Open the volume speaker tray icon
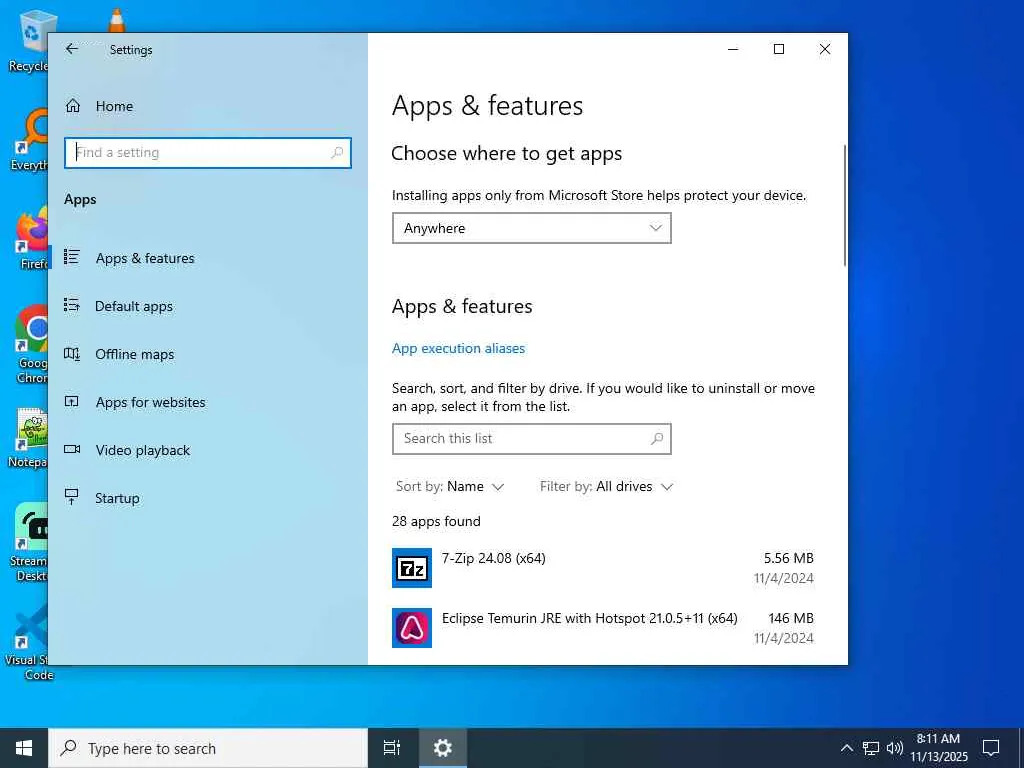Viewport: 1024px width, 768px height. click(895, 748)
